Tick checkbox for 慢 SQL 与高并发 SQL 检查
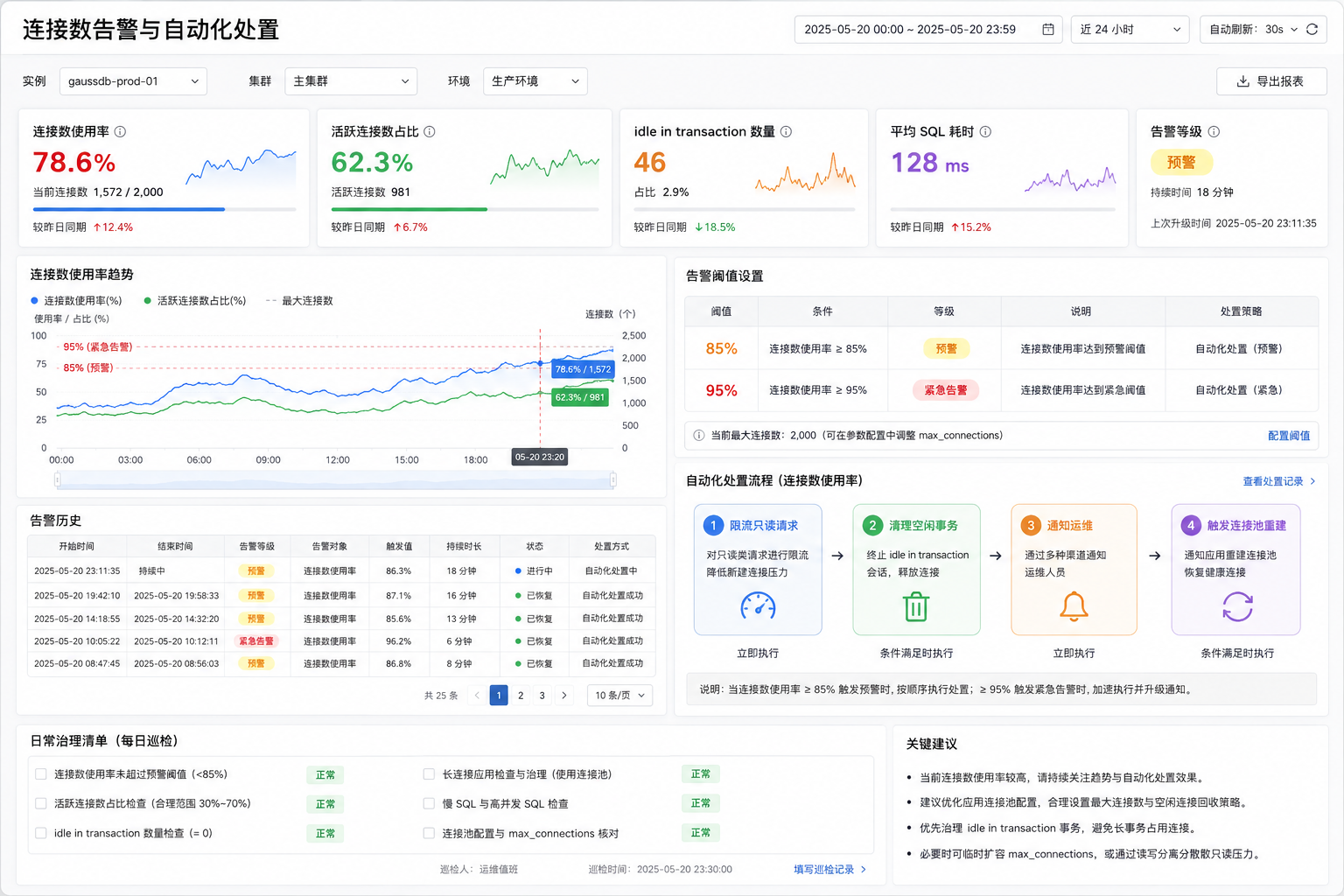 pos(429,803)
